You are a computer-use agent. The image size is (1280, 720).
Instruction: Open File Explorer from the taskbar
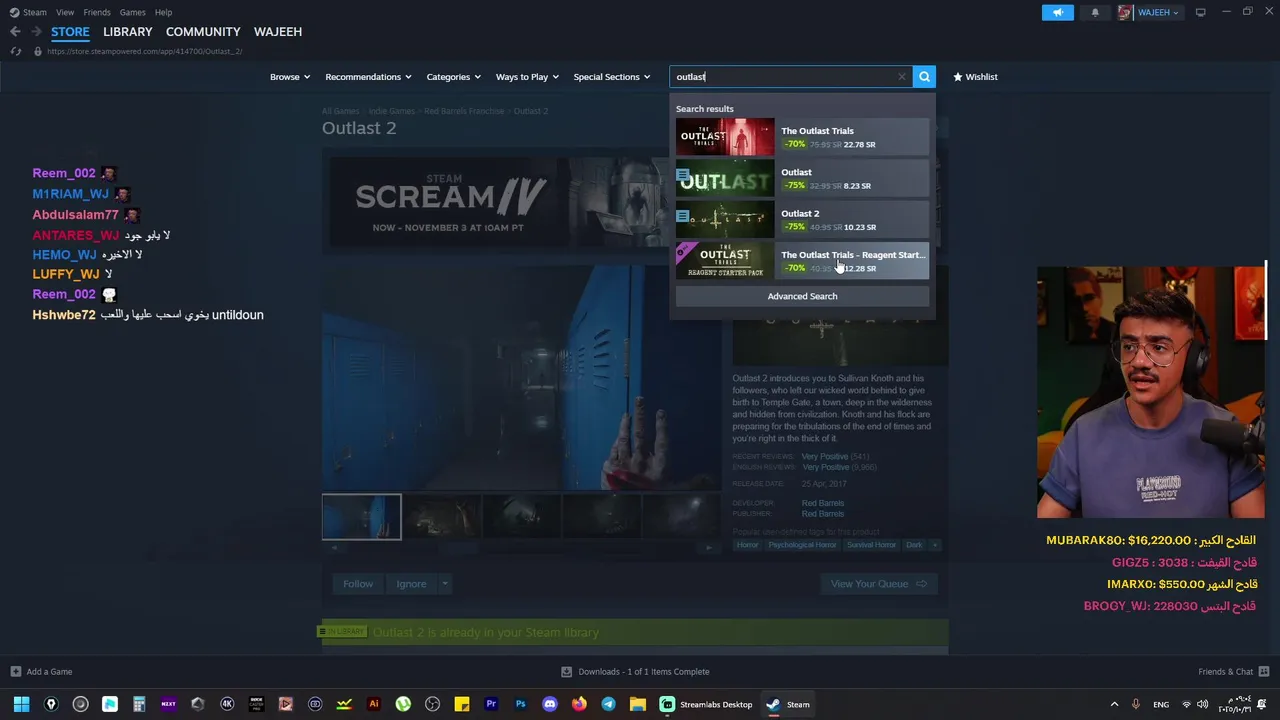point(637,704)
